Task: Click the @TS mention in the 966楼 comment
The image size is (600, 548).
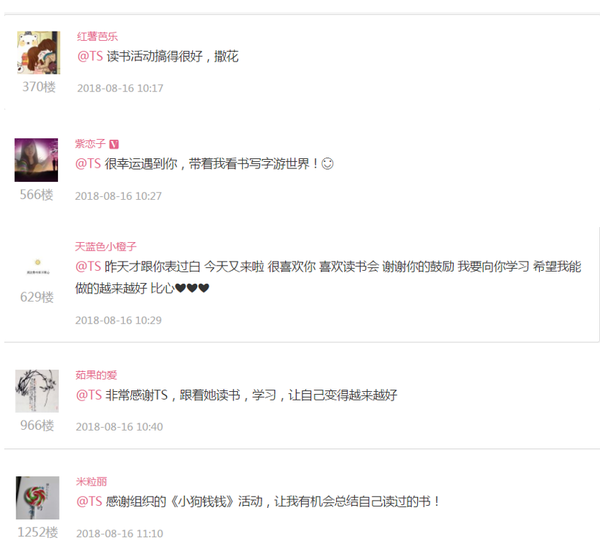Action: (x=89, y=395)
